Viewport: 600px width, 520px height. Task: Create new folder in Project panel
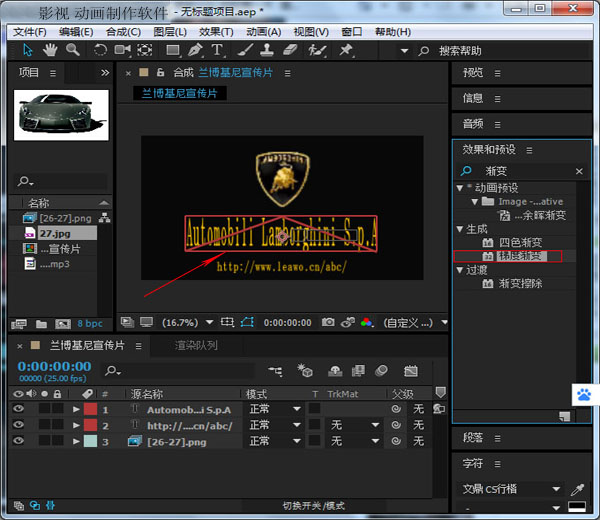[x=41, y=324]
